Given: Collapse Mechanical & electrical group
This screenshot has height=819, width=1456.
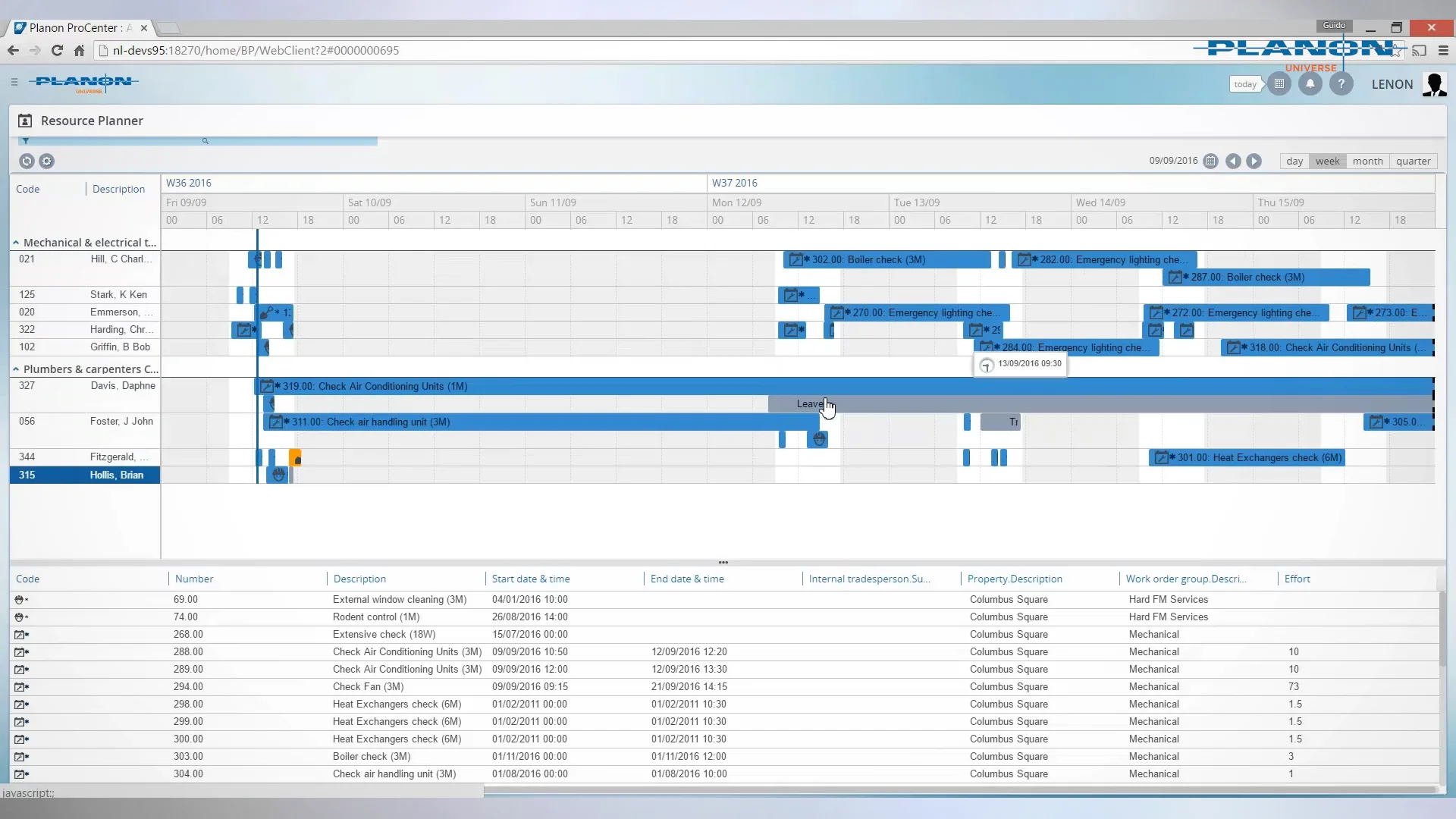Looking at the screenshot, I should click(15, 243).
